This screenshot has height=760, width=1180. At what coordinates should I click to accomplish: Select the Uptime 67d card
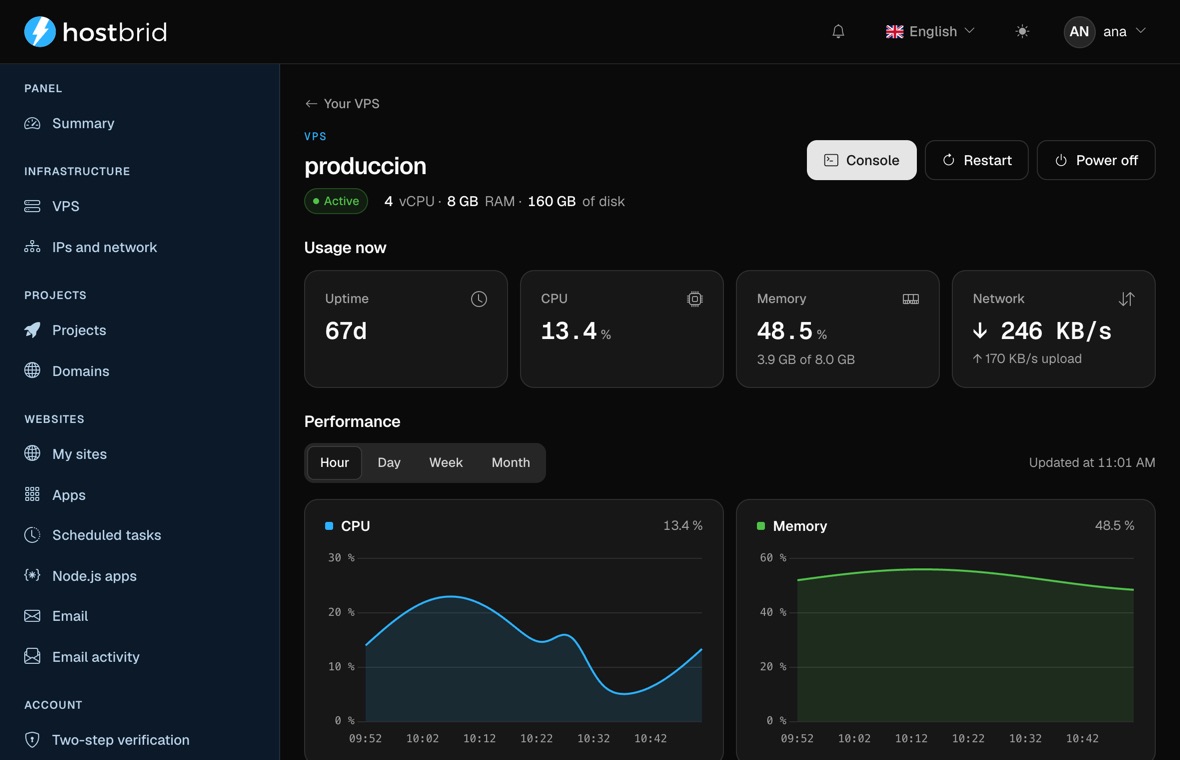(406, 329)
